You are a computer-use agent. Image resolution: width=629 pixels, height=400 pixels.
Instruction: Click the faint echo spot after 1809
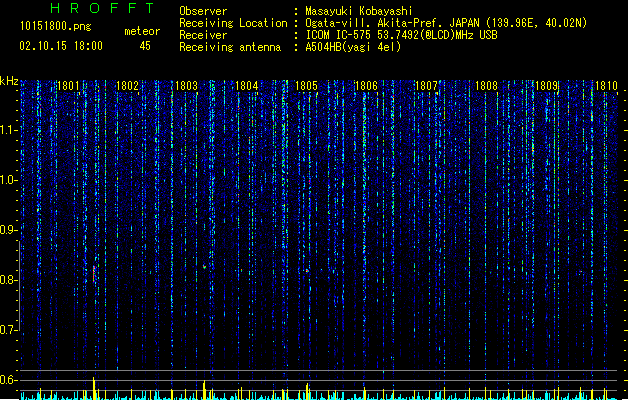tap(580, 272)
